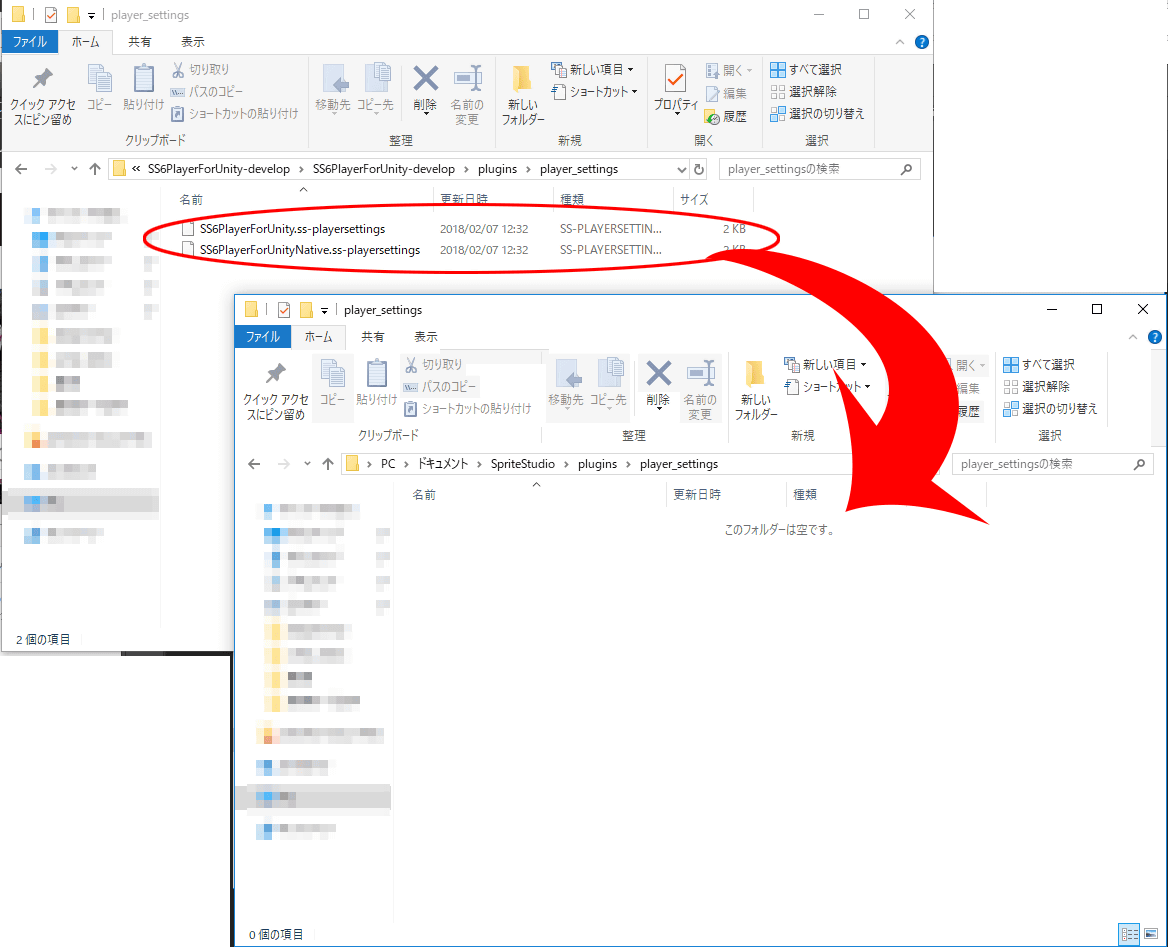Collapse ribbon chevron in front window

coord(1133,338)
